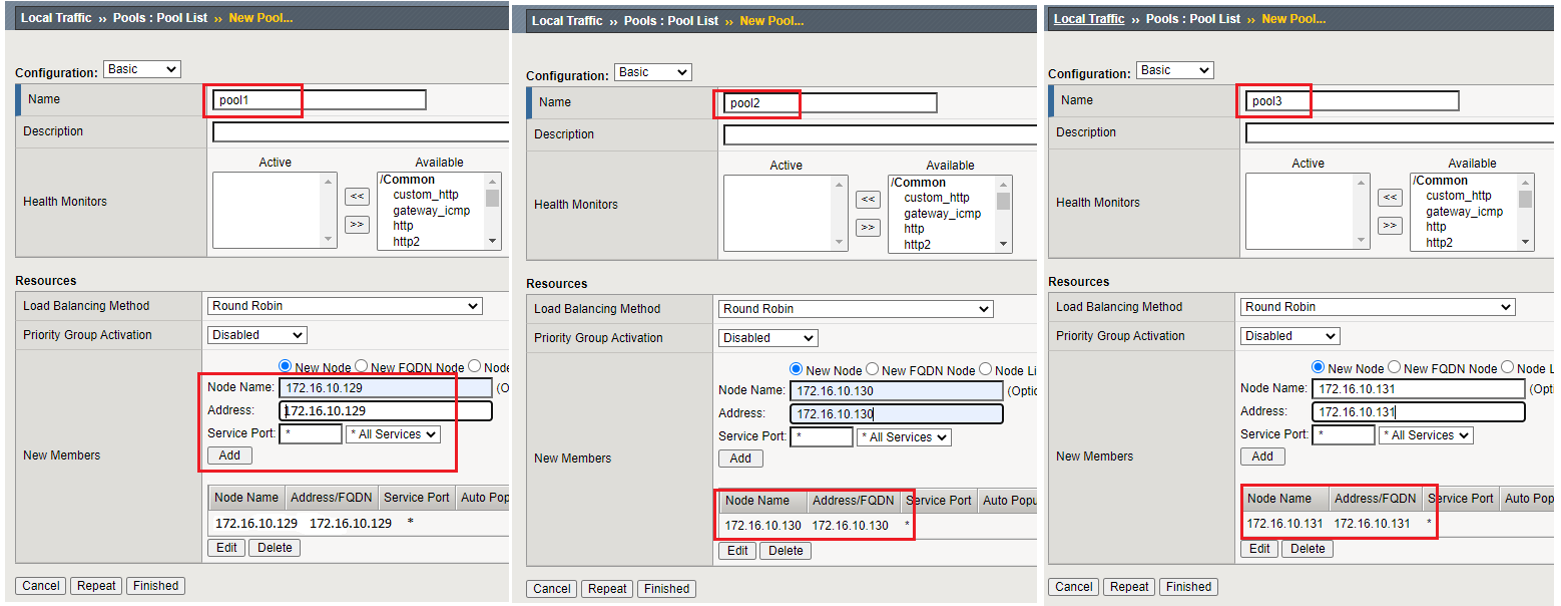Open Priority Group Activation dropdown for pool3
The width and height of the screenshot is (1561, 606).
[x=1290, y=336]
